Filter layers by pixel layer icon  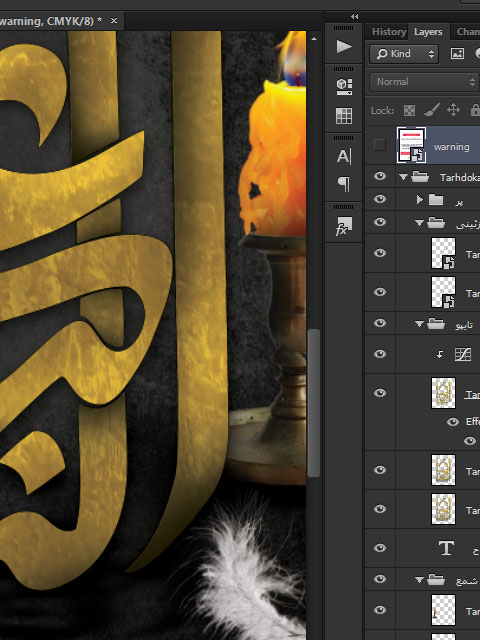coord(457,53)
